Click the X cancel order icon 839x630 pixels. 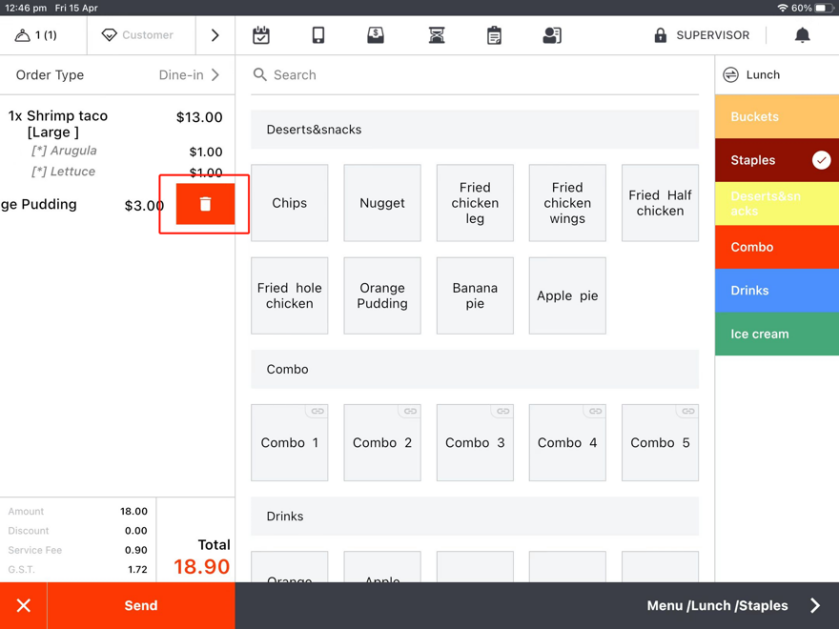[x=23, y=606]
